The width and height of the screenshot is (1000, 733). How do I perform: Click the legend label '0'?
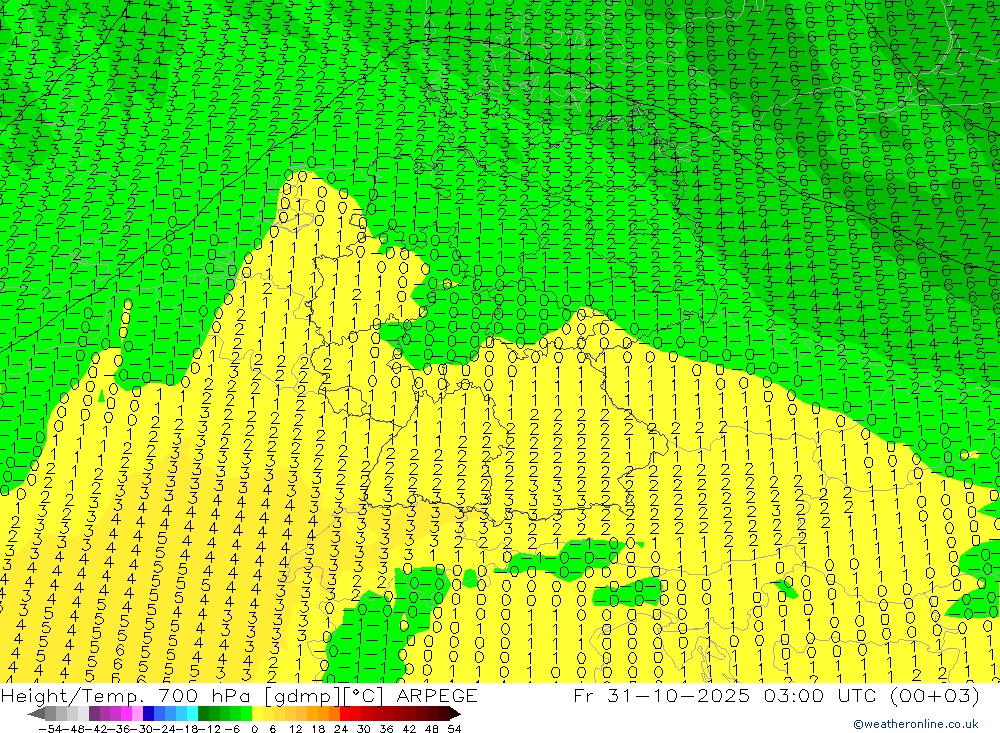pyautogui.click(x=254, y=729)
